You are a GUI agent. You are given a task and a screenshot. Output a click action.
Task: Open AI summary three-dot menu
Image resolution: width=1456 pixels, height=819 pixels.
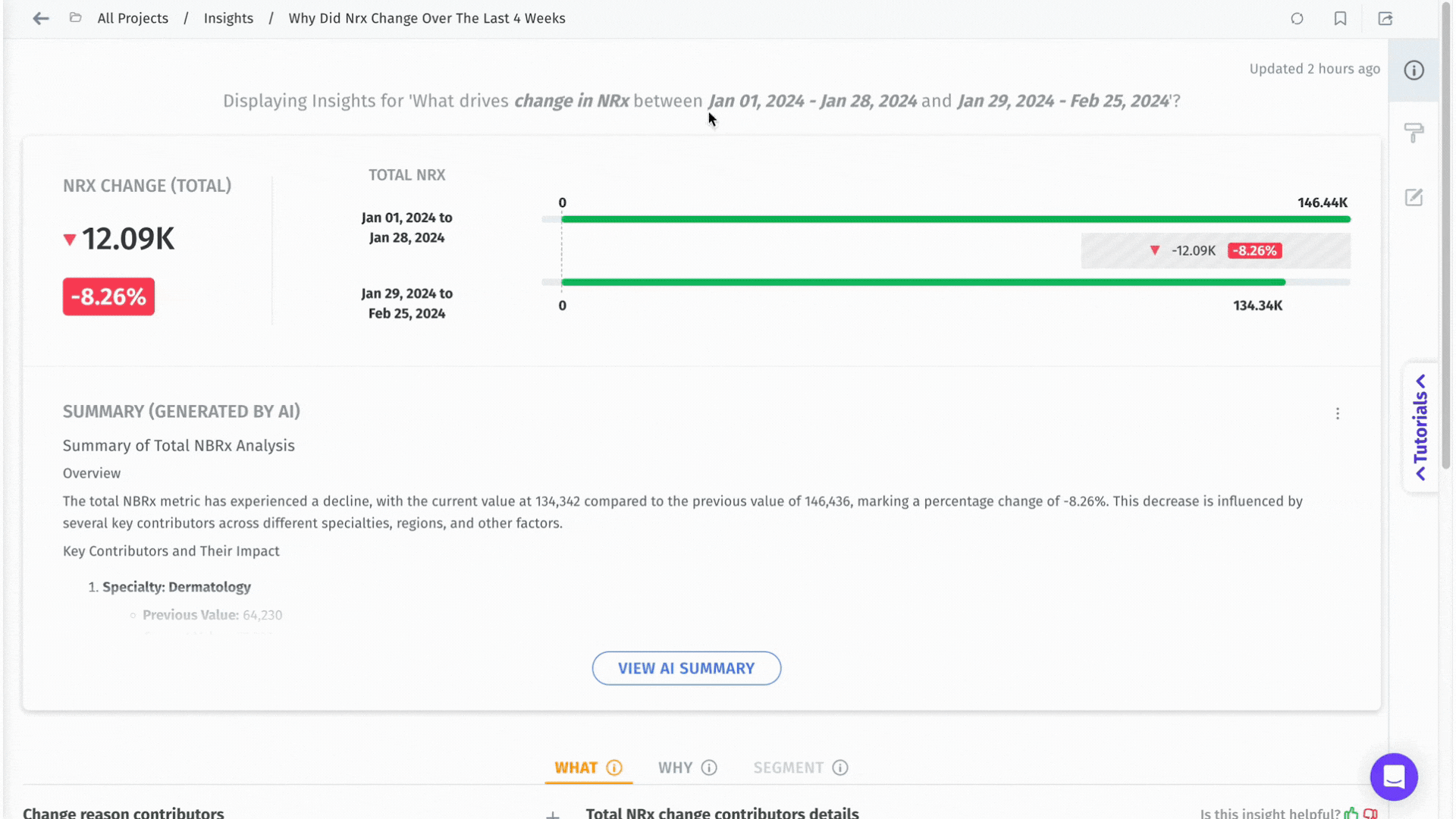coord(1338,413)
